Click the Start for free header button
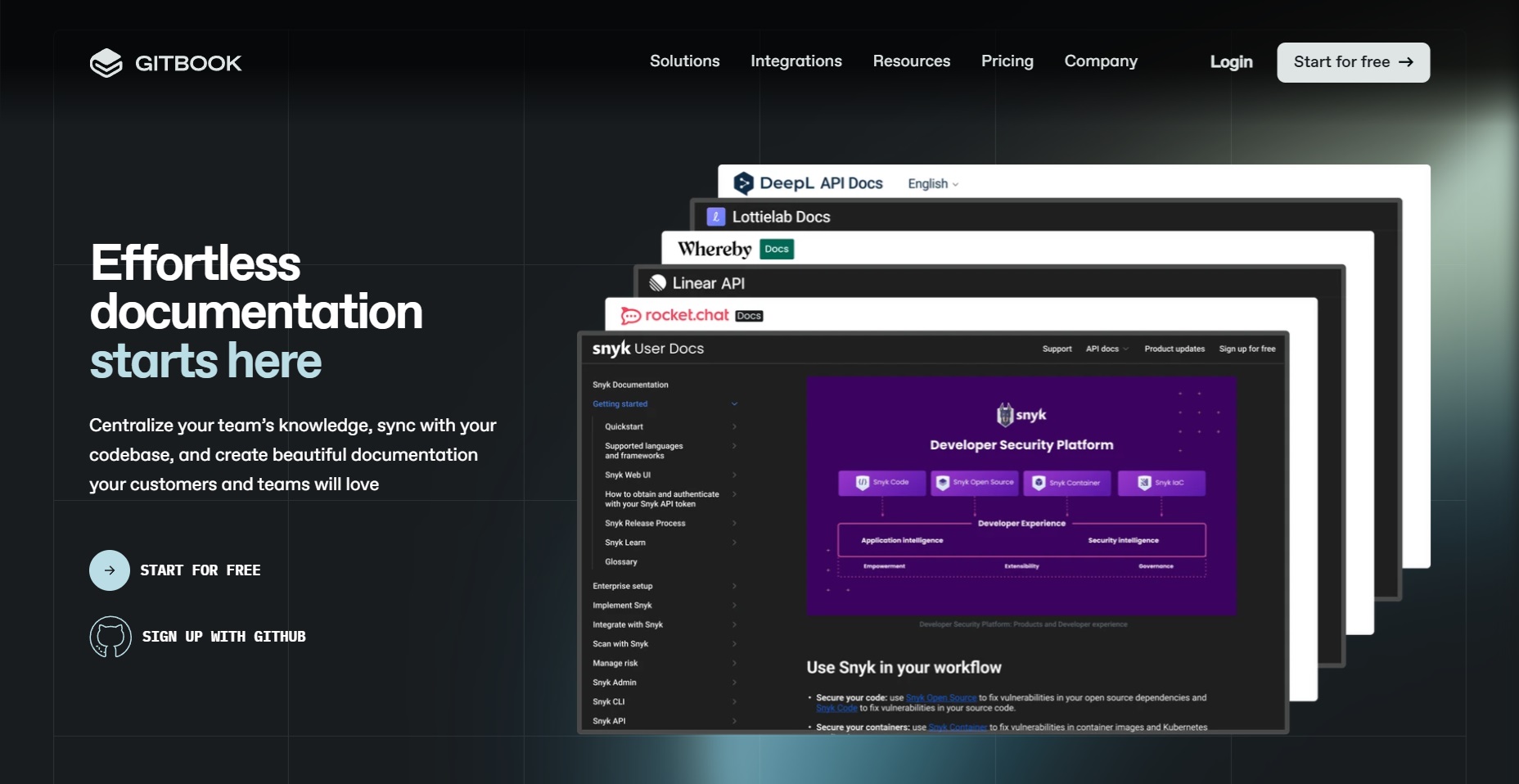1519x784 pixels. (x=1354, y=62)
